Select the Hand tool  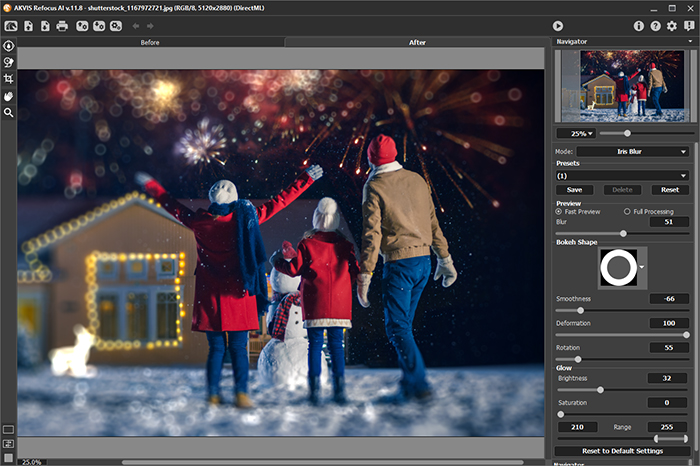(x=9, y=96)
